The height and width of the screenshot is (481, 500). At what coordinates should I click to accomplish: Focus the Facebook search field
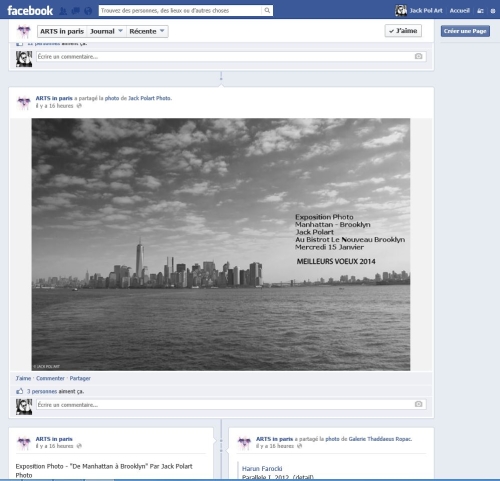point(180,10)
